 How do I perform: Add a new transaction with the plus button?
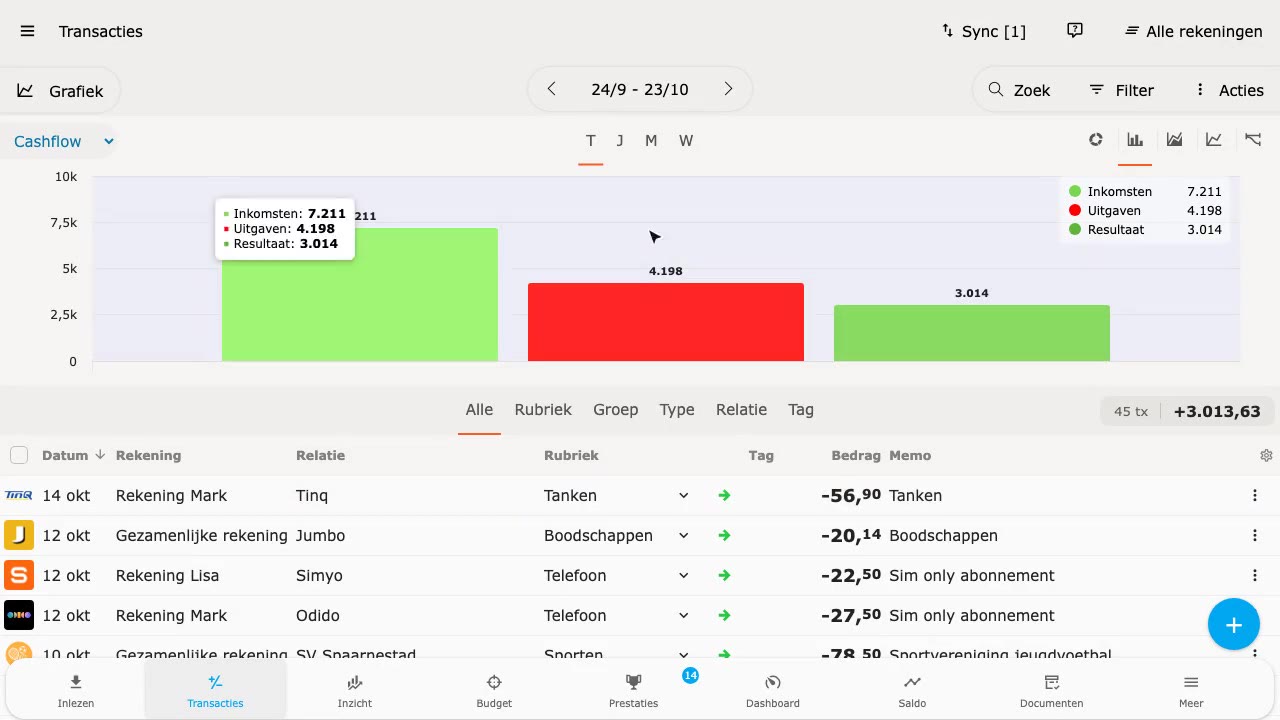pos(1234,625)
